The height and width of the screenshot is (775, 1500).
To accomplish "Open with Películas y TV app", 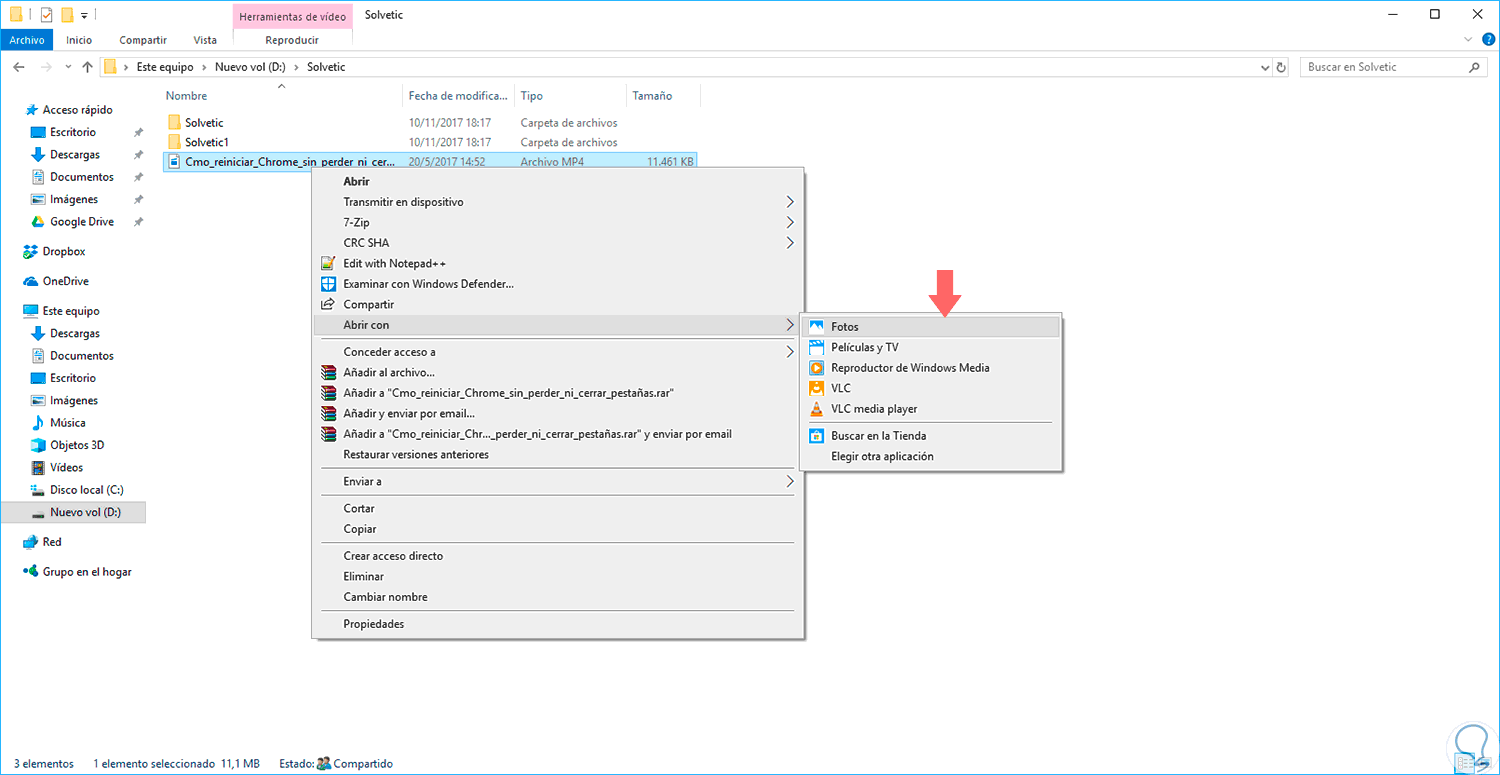I will (x=864, y=347).
